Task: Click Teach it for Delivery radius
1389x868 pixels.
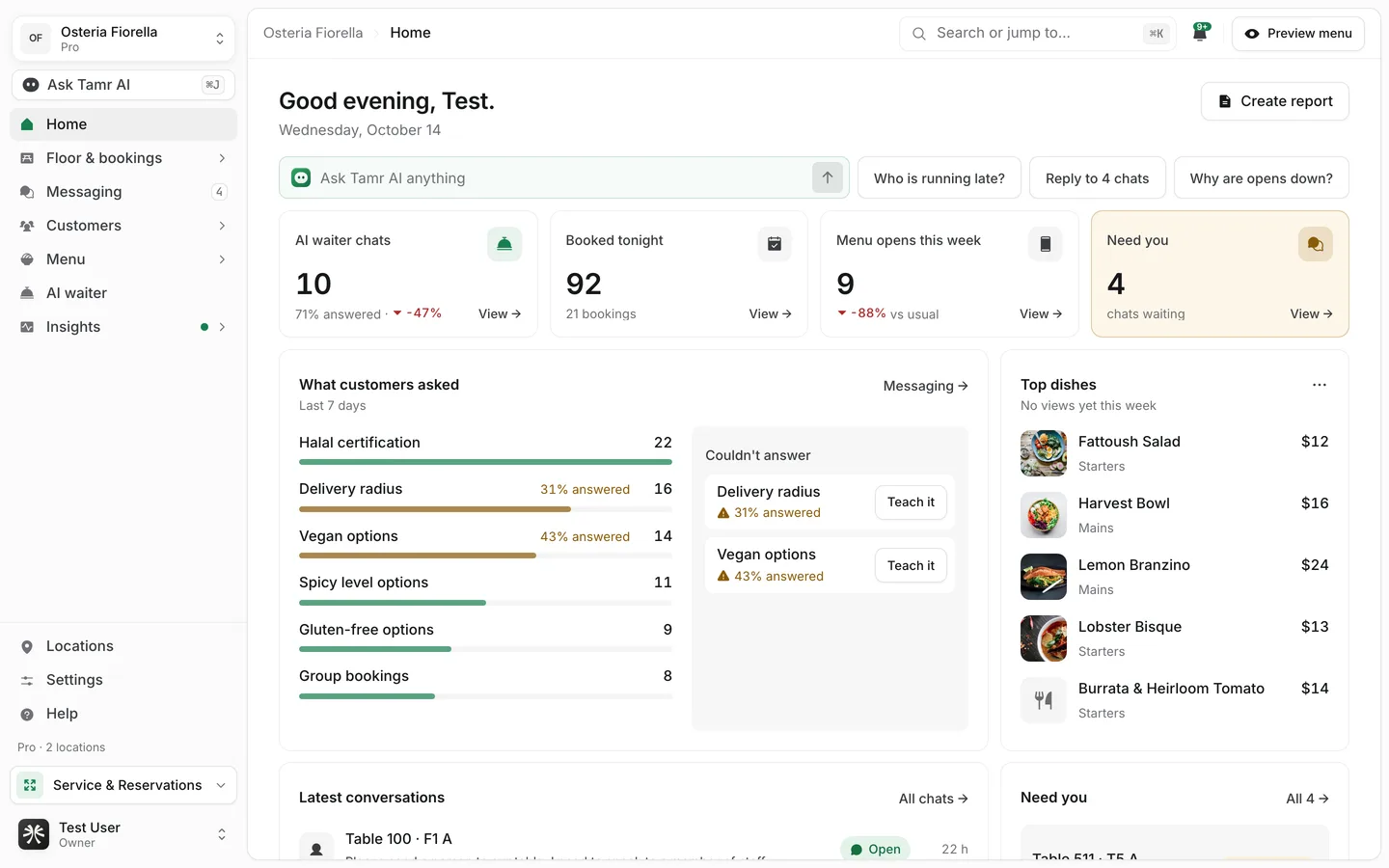Action: click(x=911, y=502)
